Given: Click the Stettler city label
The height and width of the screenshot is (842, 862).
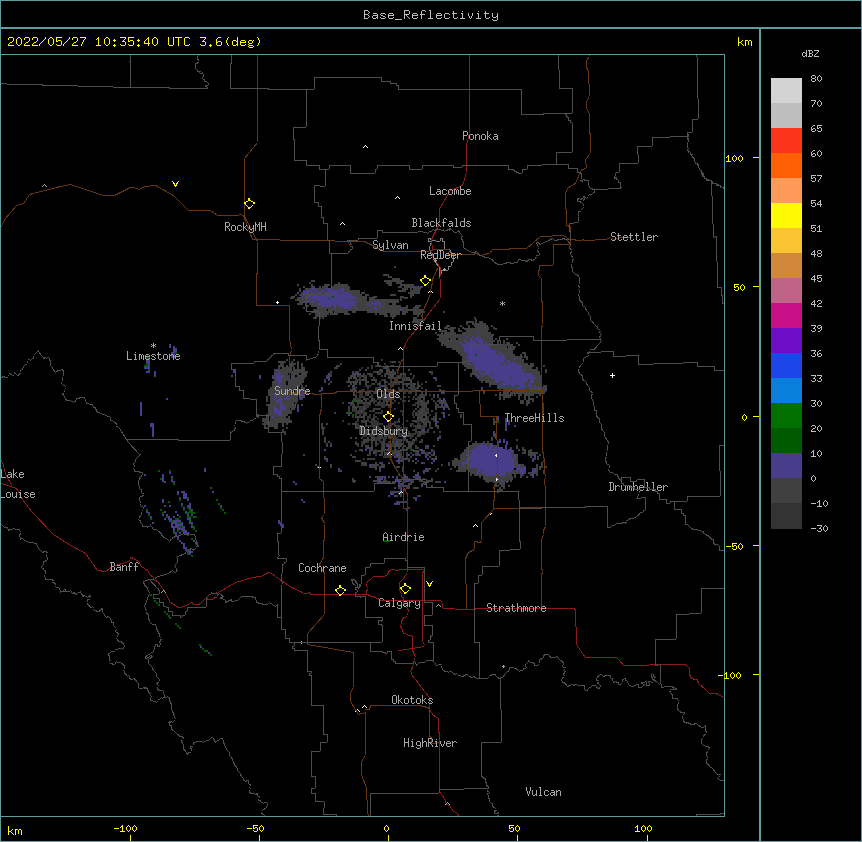Looking at the screenshot, I should [x=634, y=237].
